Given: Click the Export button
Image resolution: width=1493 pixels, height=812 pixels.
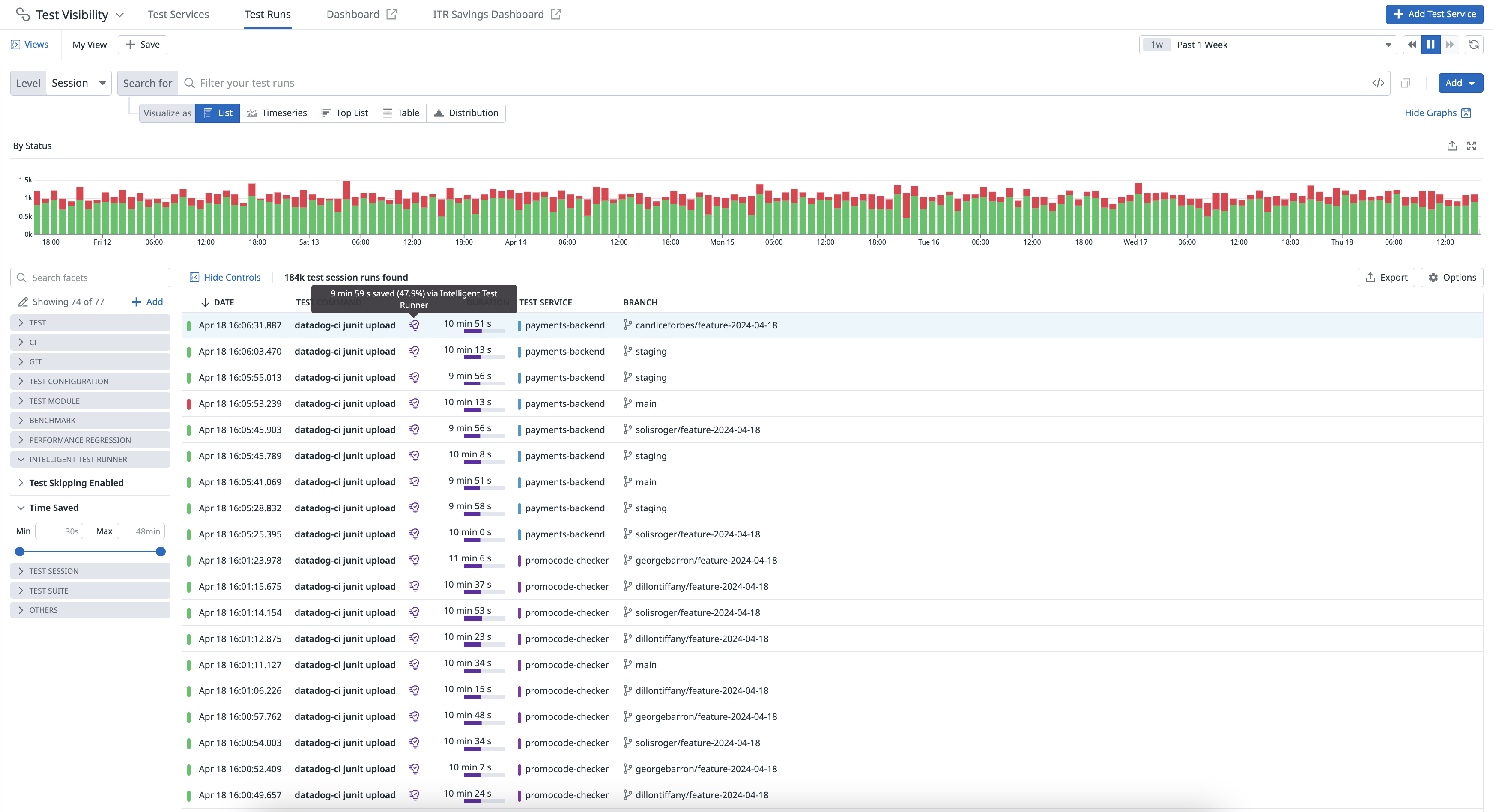Looking at the screenshot, I should point(1386,278).
